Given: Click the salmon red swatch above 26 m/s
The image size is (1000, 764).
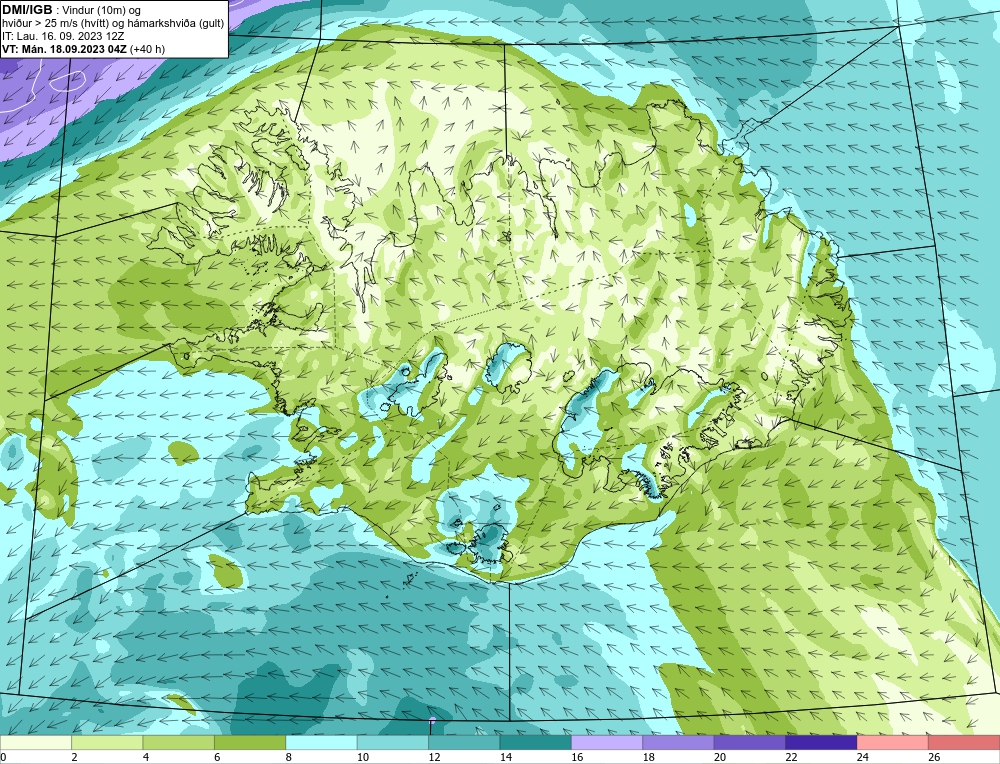Looking at the screenshot, I should point(964,742).
